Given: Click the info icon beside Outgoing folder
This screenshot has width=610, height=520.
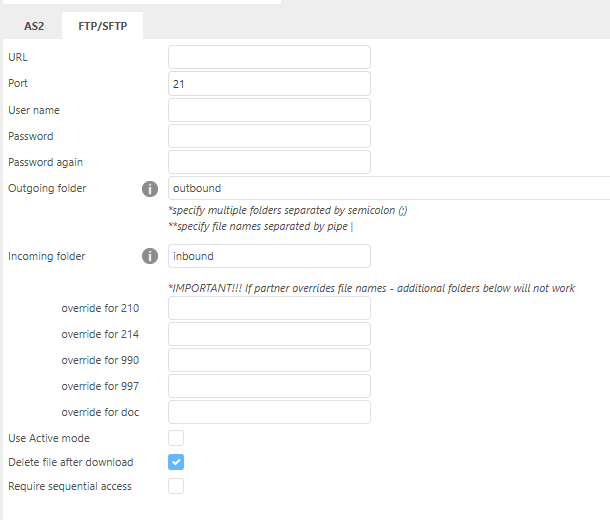Looking at the screenshot, I should tap(150, 188).
